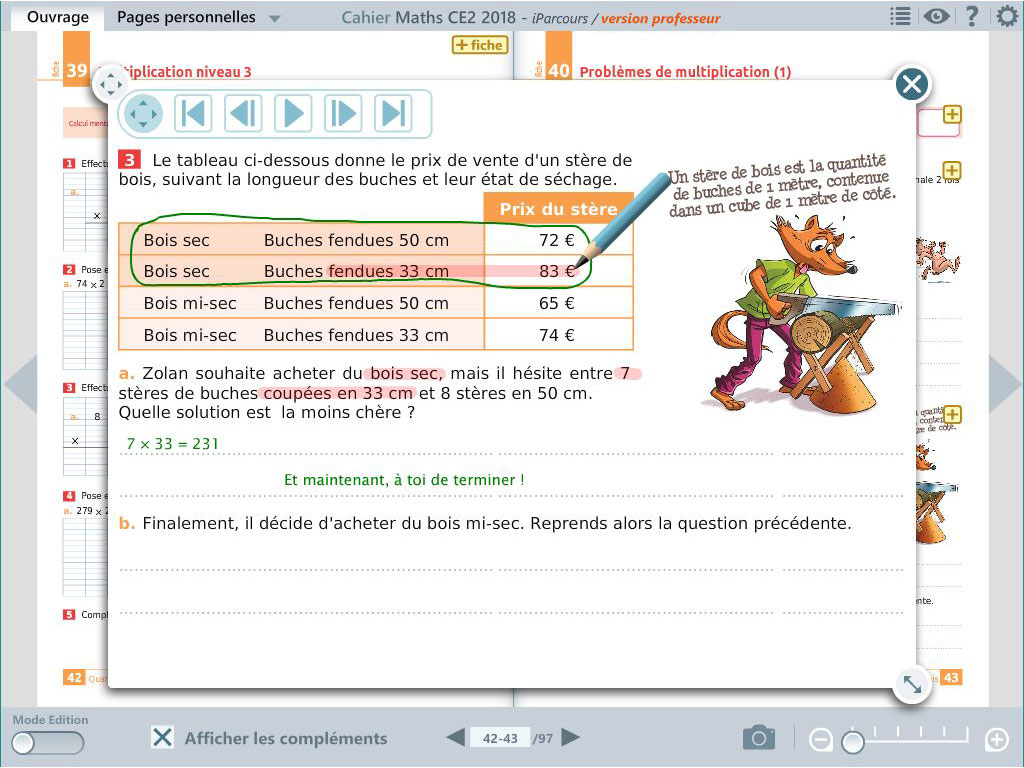
Task: Open settings gear icon
Action: (x=1007, y=17)
